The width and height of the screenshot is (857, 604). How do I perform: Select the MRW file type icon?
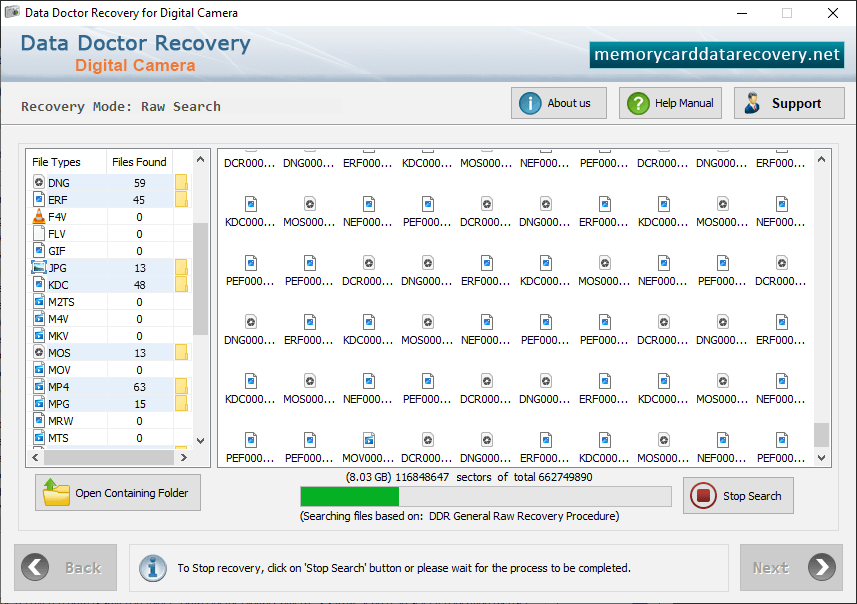tap(39, 420)
